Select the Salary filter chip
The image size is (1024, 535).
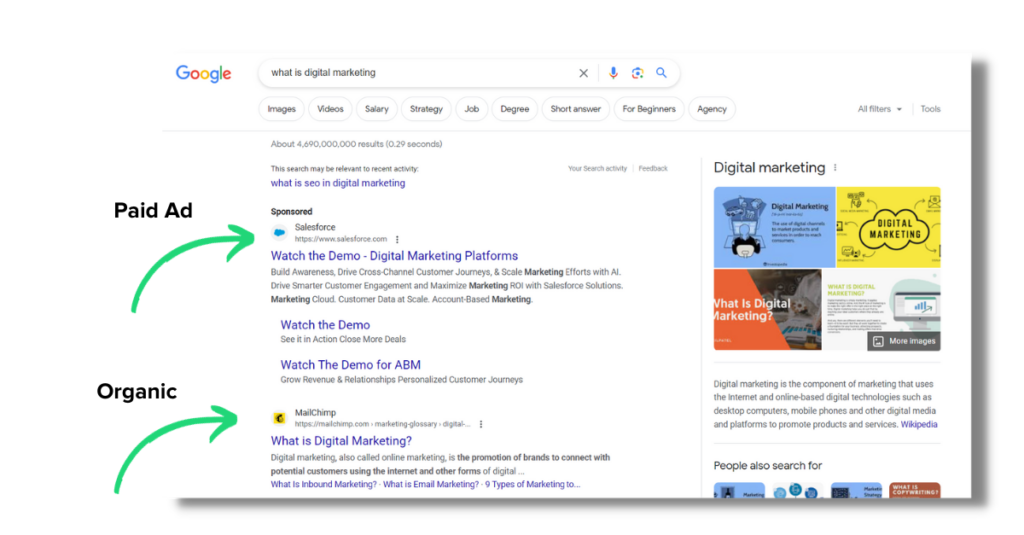(376, 109)
